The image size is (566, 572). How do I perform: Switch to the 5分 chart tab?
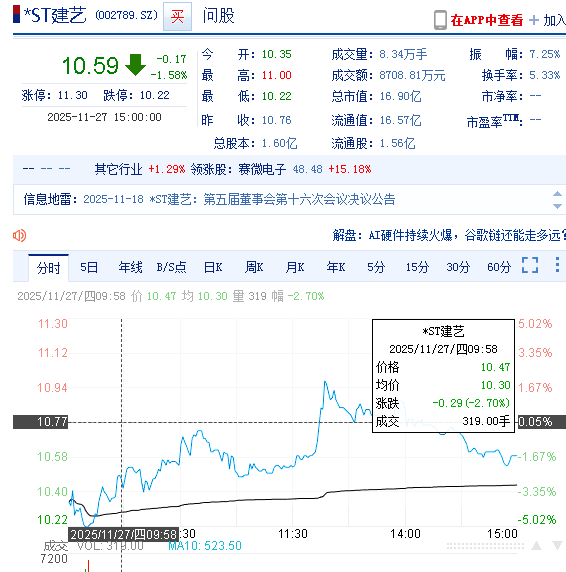376,267
